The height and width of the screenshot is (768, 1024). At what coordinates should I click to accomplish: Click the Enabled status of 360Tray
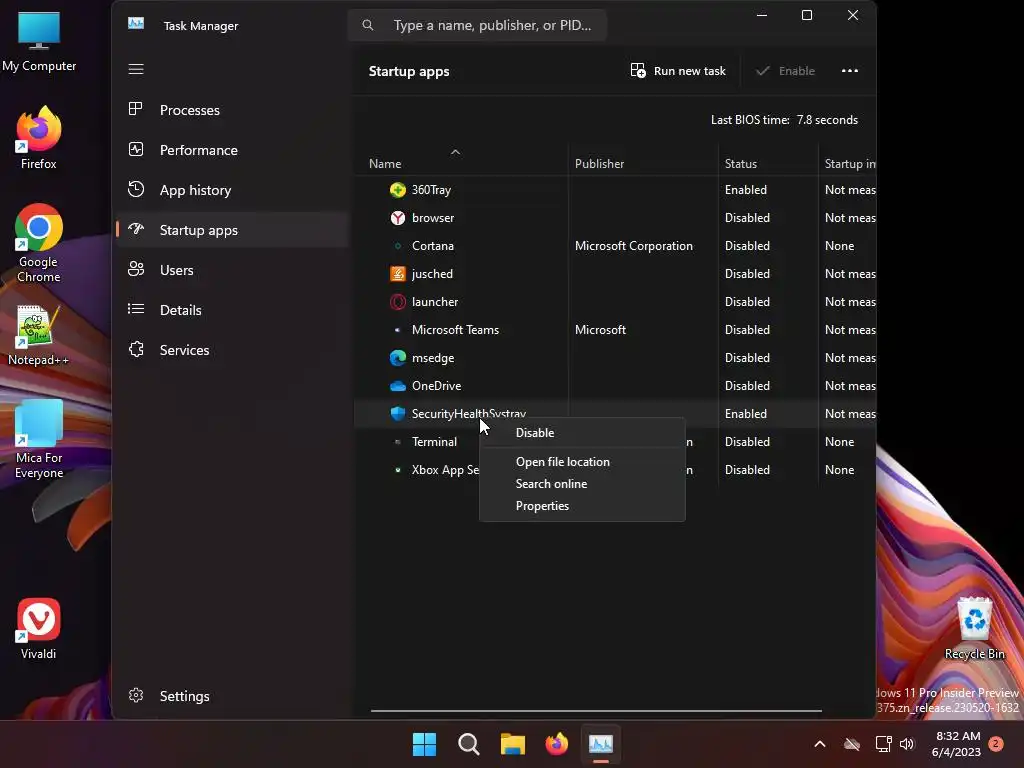(745, 190)
